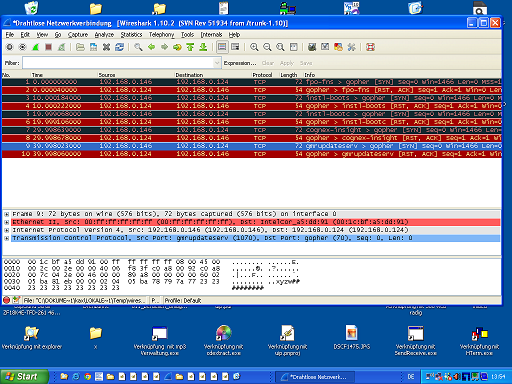The width and height of the screenshot is (512, 384).
Task: Click the filter Apply button
Action: pyautogui.click(x=287, y=63)
